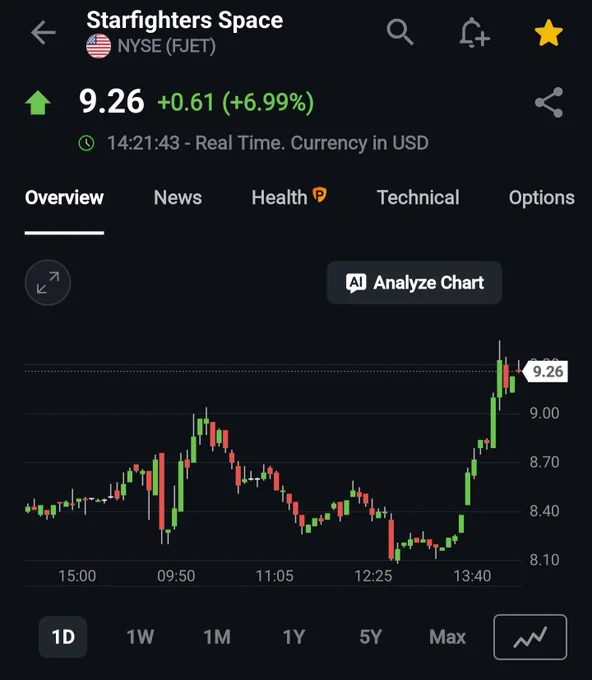
Task: Tap the Starfighters Space title
Action: pyautogui.click(x=185, y=20)
